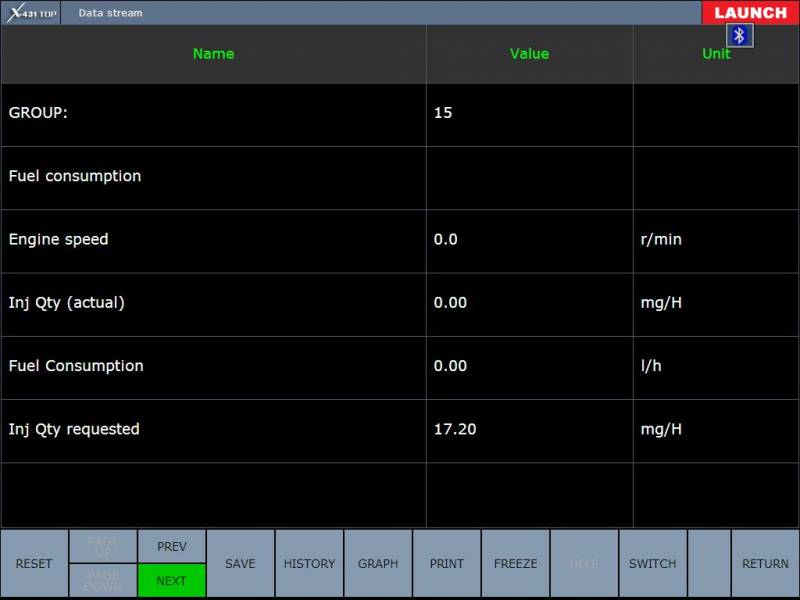
Task: Save the current data stream
Action: (x=240, y=564)
